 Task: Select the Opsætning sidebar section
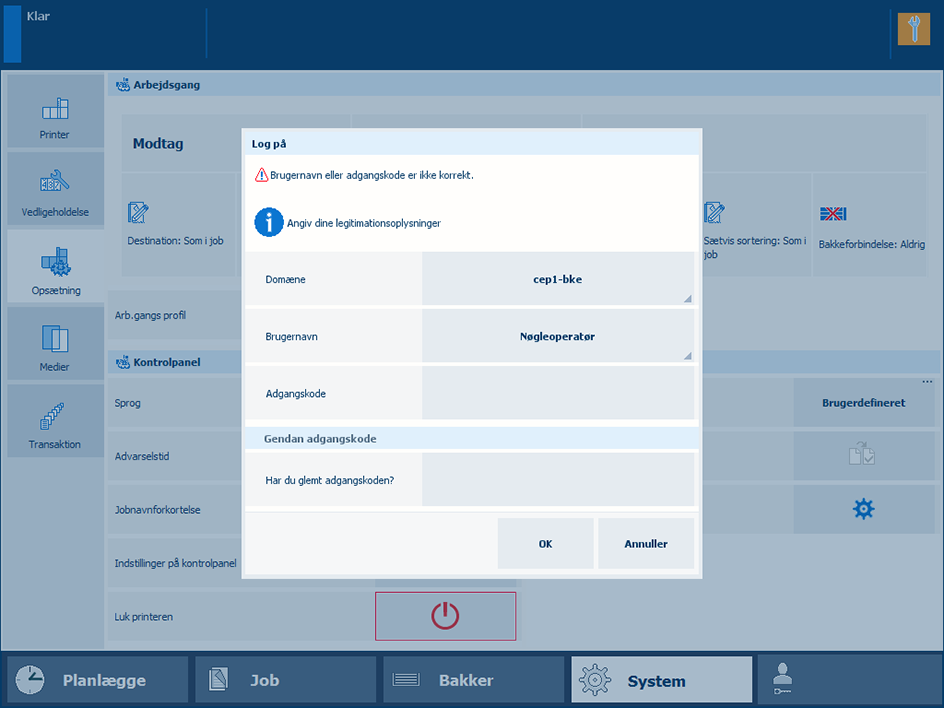coord(55,266)
